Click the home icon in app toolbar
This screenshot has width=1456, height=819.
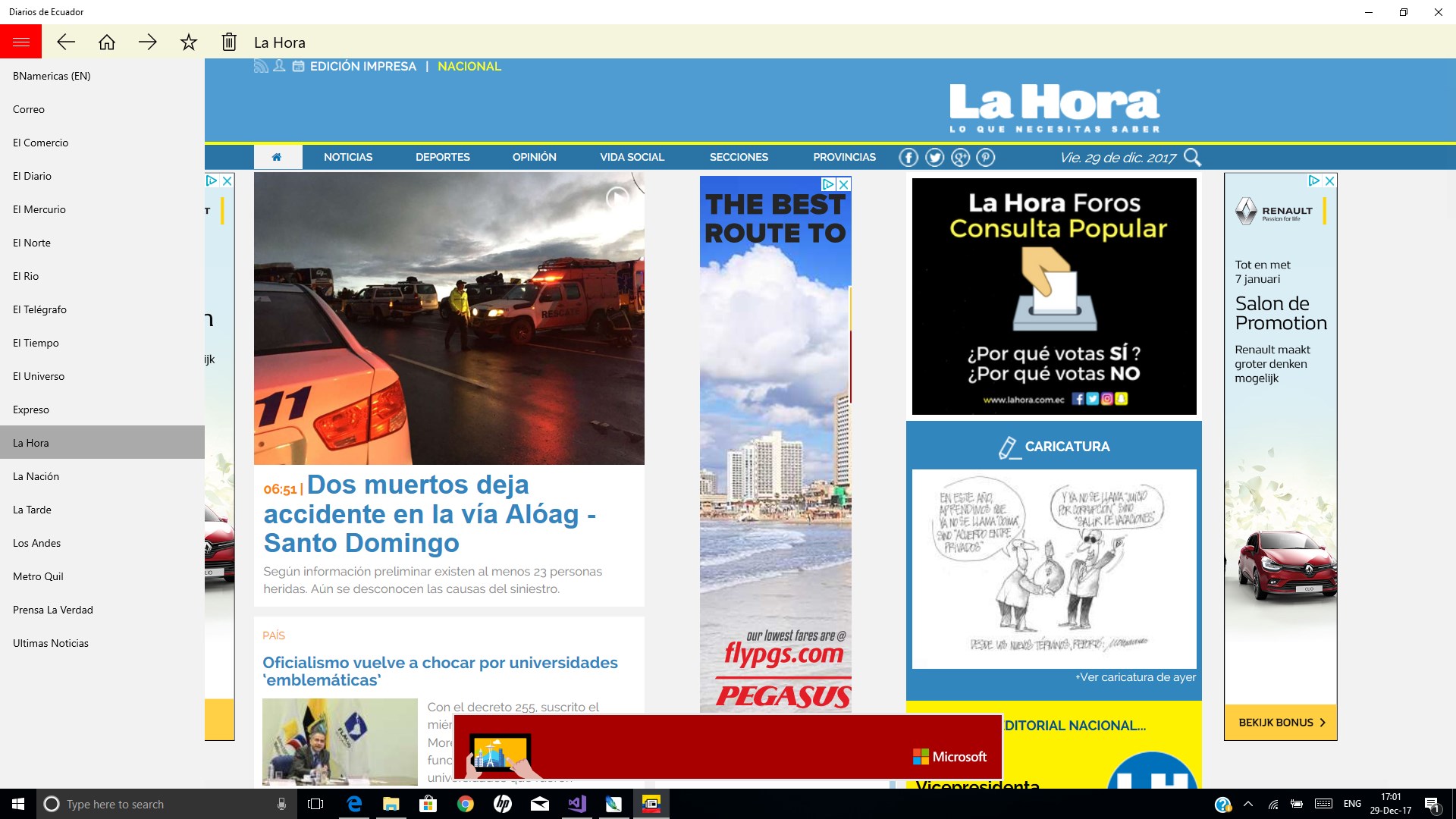pyautogui.click(x=107, y=42)
